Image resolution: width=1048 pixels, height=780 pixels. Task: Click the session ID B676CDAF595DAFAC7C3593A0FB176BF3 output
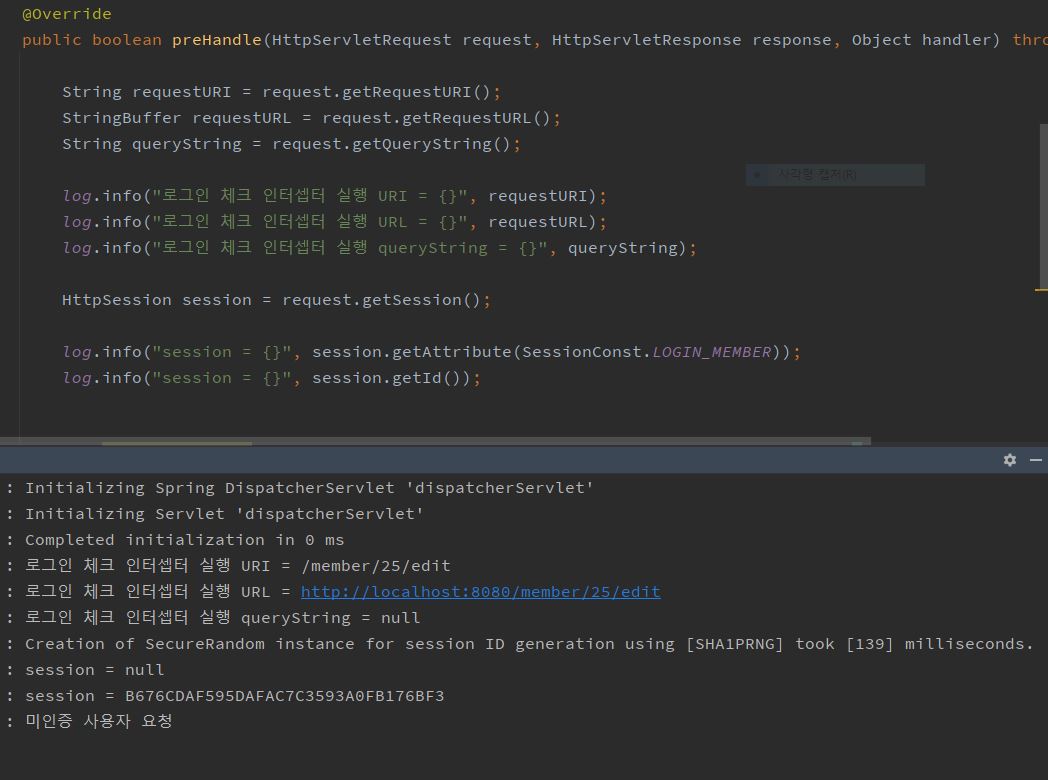point(284,696)
